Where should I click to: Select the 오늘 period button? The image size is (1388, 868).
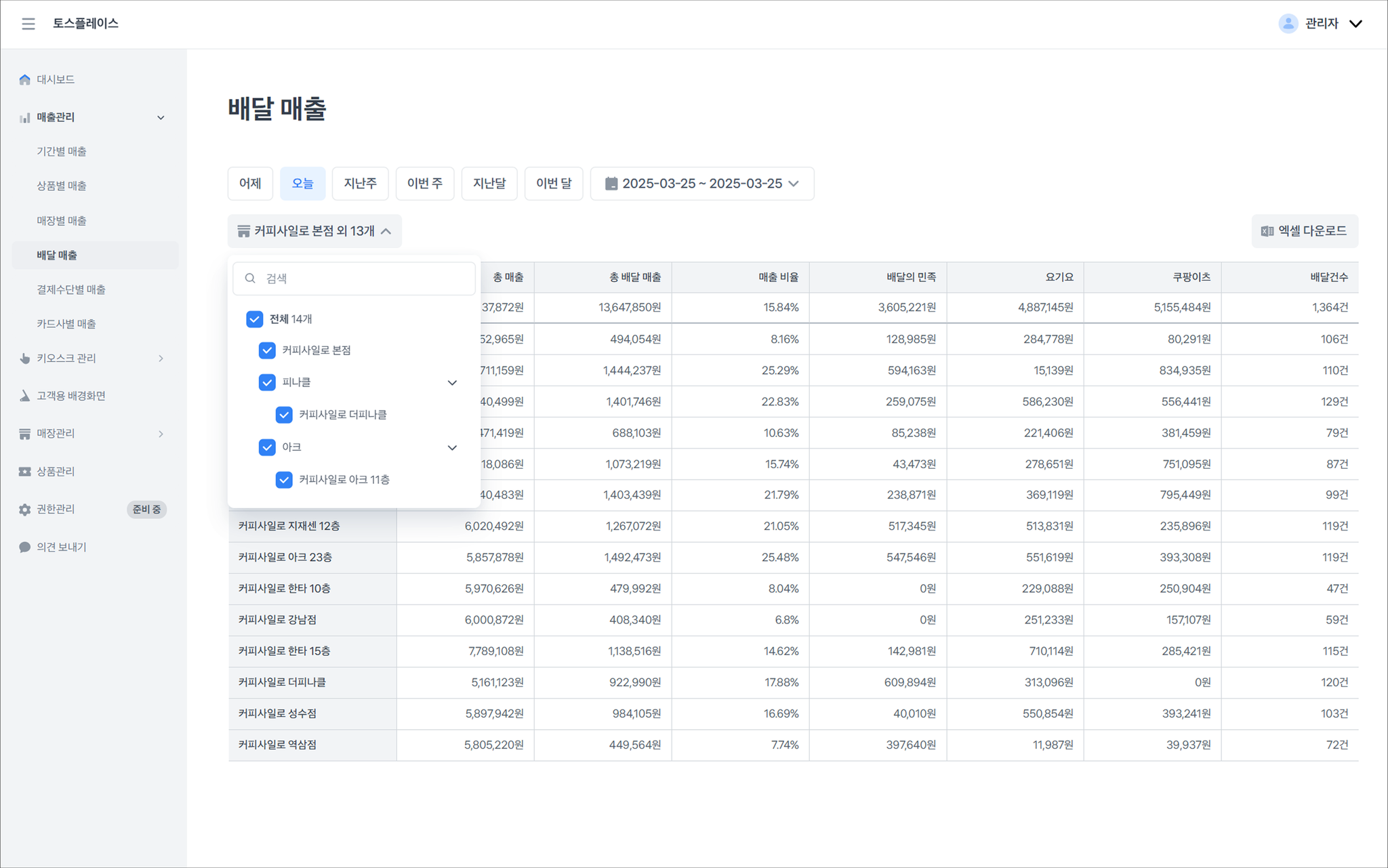click(303, 184)
